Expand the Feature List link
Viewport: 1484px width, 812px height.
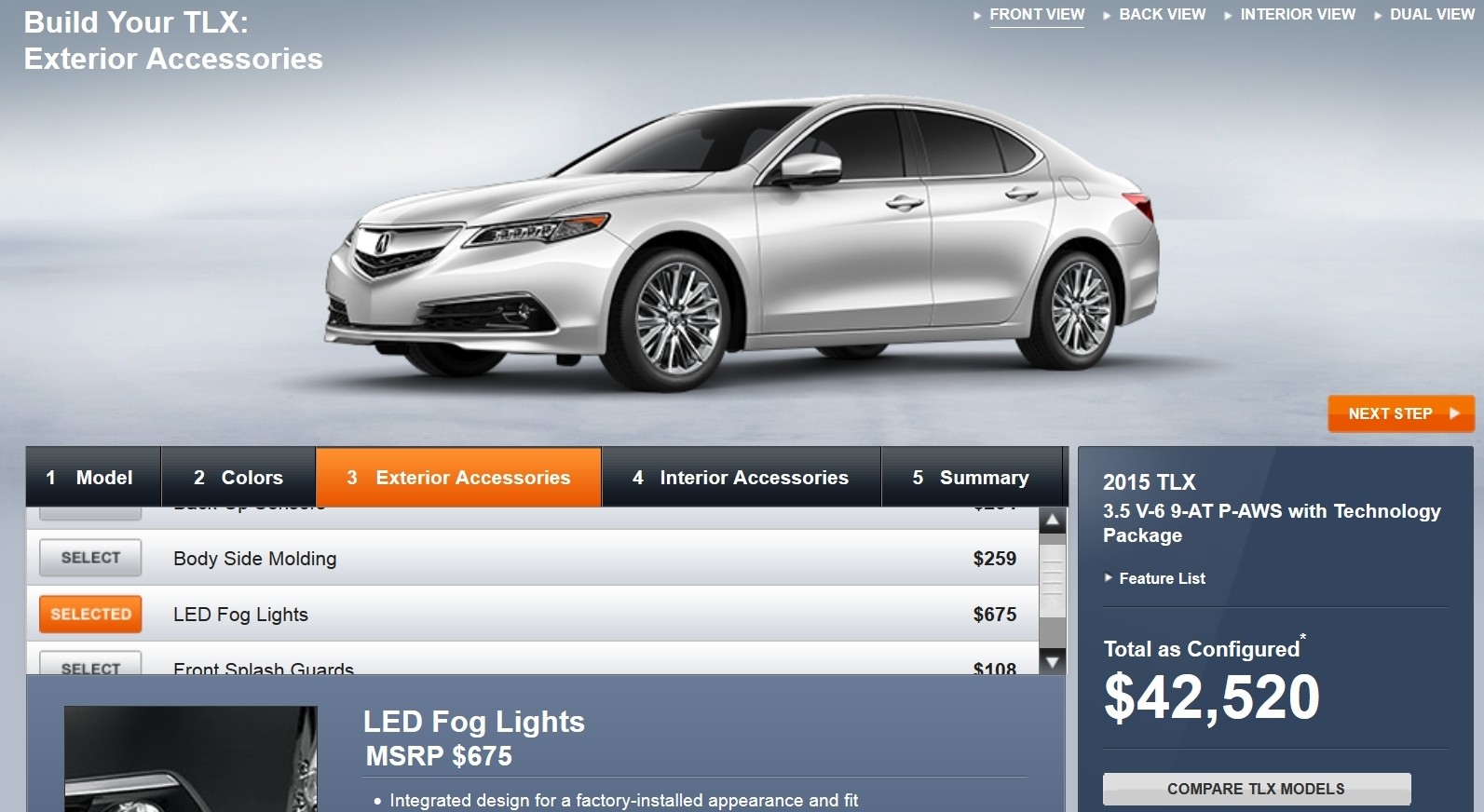[x=1162, y=578]
